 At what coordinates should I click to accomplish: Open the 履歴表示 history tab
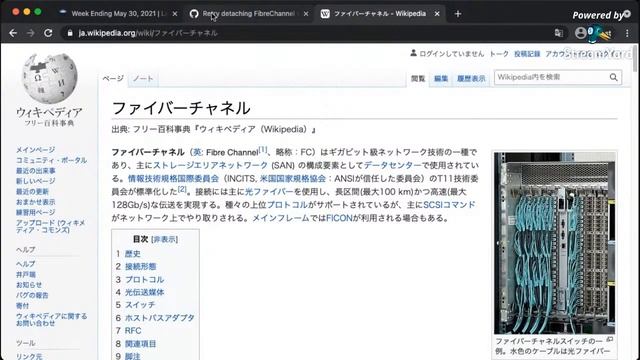tap(471, 78)
